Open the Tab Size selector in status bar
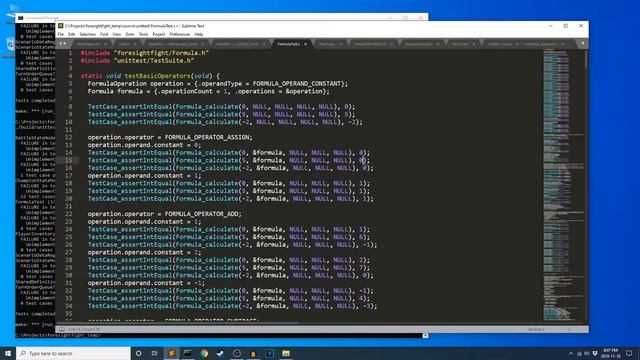The width and height of the screenshot is (640, 360). [536, 329]
